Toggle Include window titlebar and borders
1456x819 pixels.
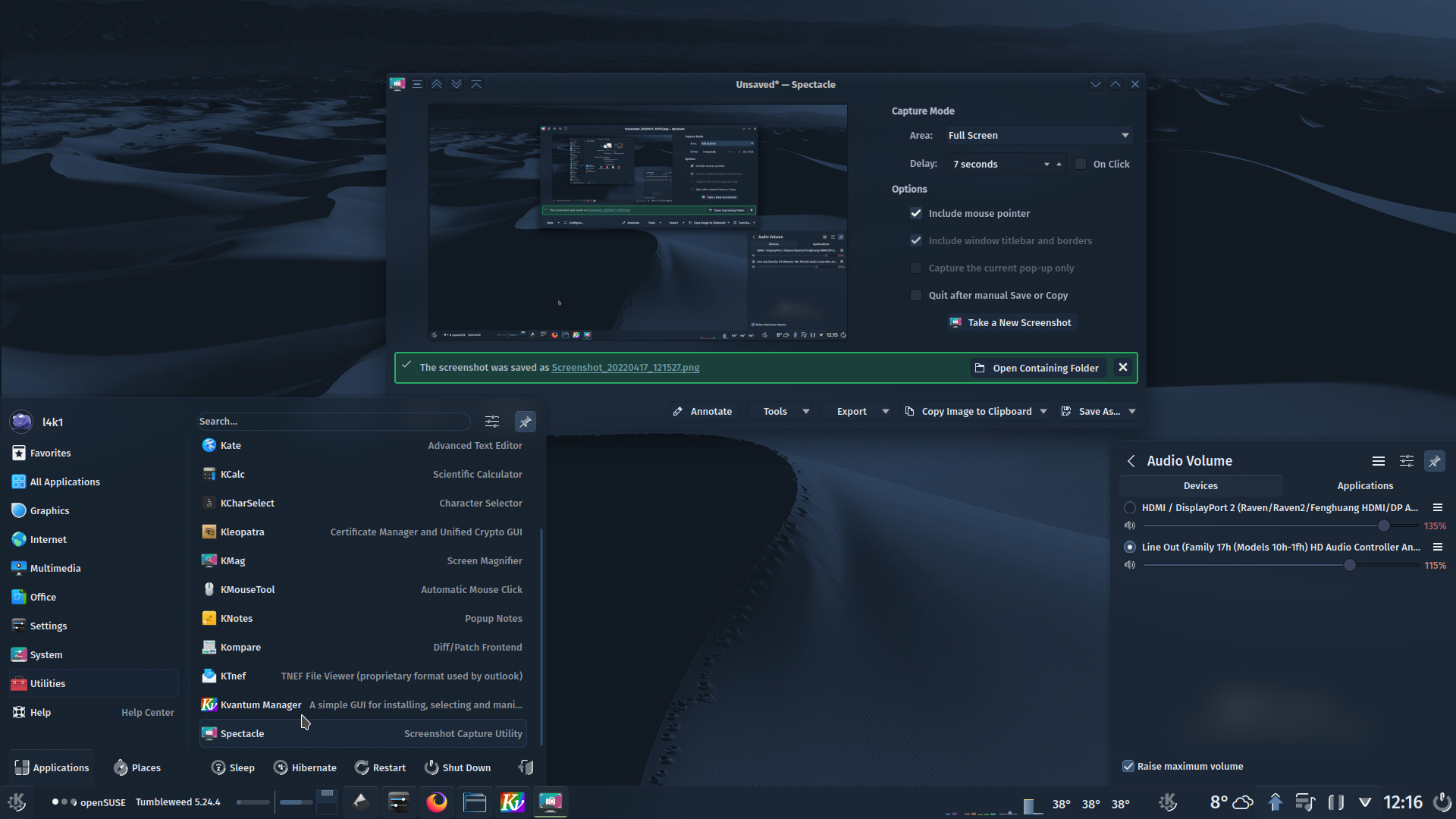(x=916, y=240)
